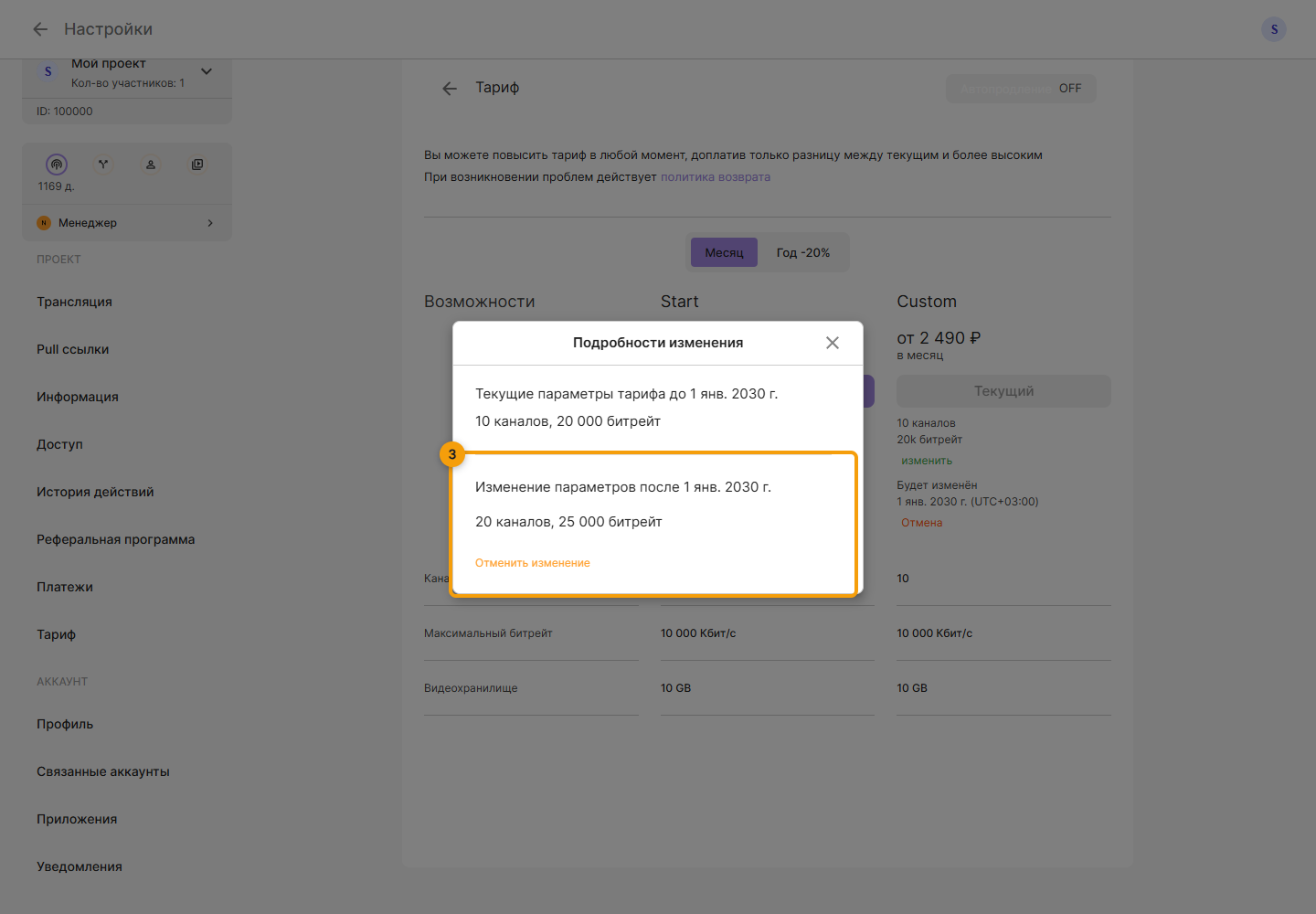Click the от 2 490 ₽ price
The image size is (1316, 914).
(939, 338)
